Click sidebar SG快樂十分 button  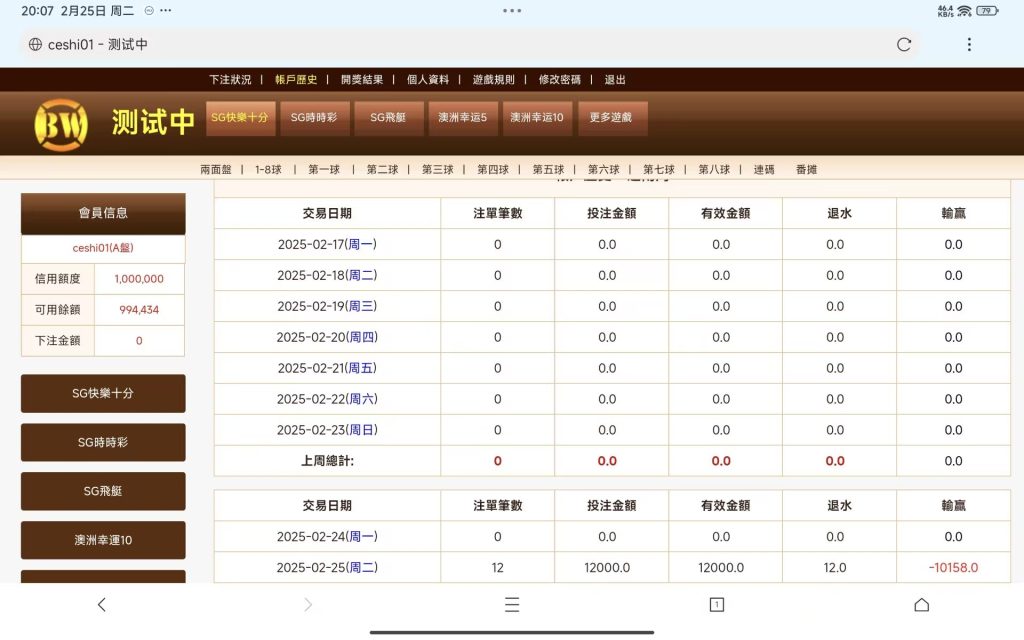point(103,393)
